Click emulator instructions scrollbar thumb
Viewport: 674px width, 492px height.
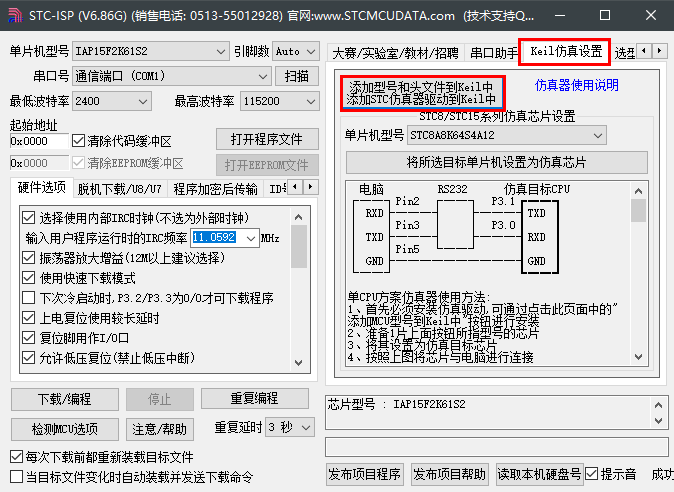pos(638,211)
